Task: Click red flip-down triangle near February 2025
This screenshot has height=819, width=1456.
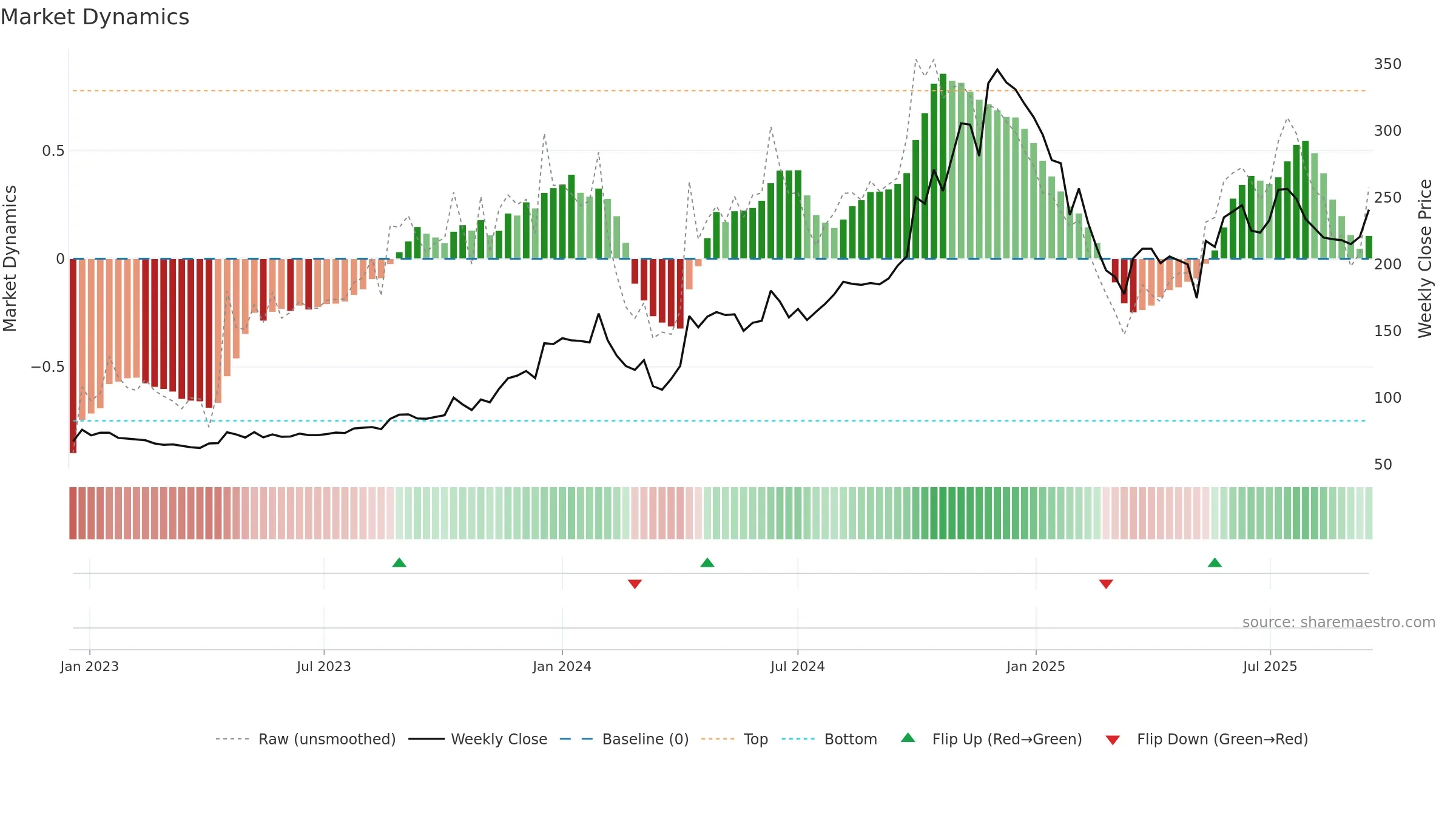Action: (1106, 584)
